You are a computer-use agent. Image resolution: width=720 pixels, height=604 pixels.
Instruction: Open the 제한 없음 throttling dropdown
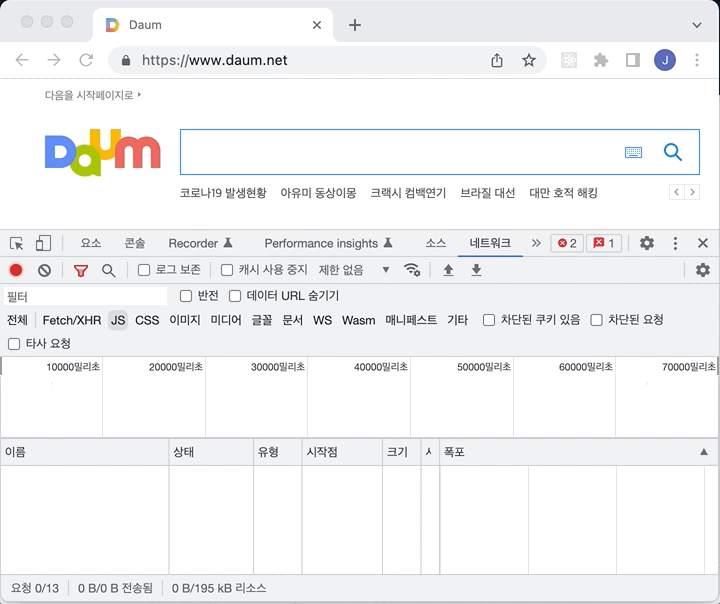point(354,270)
